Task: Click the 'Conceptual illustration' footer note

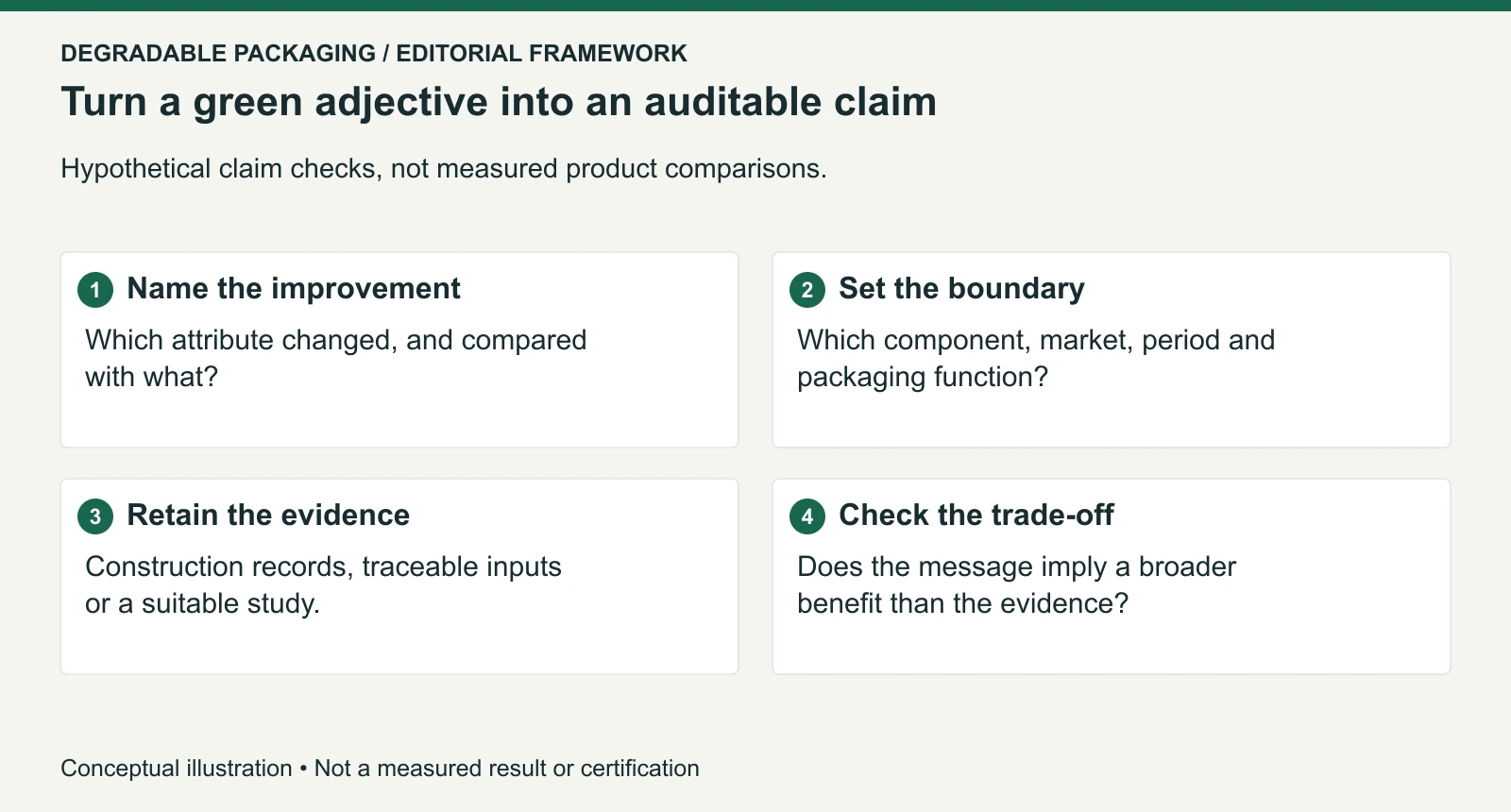Action: coord(381,769)
